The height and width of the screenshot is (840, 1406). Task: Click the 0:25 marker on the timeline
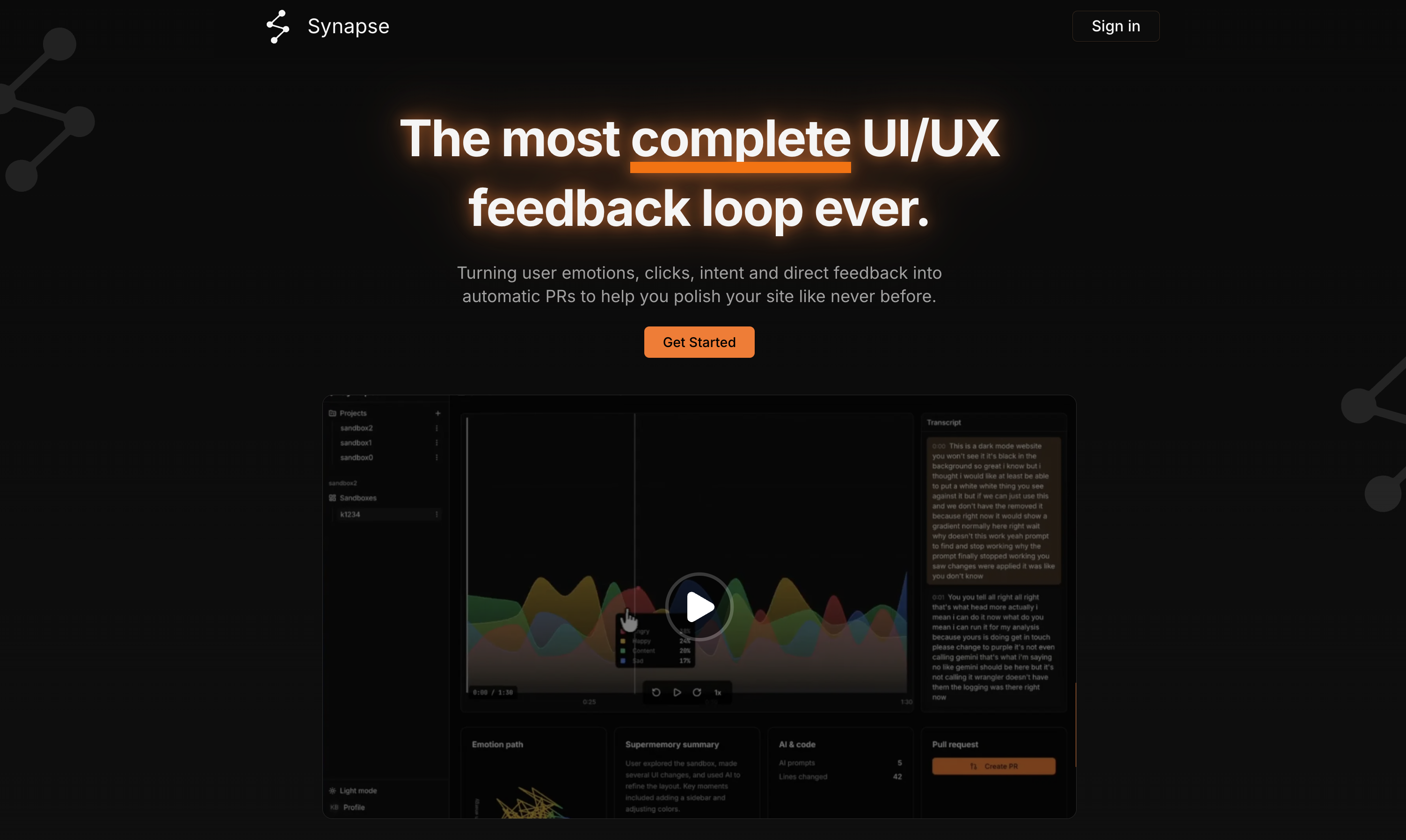(589, 702)
